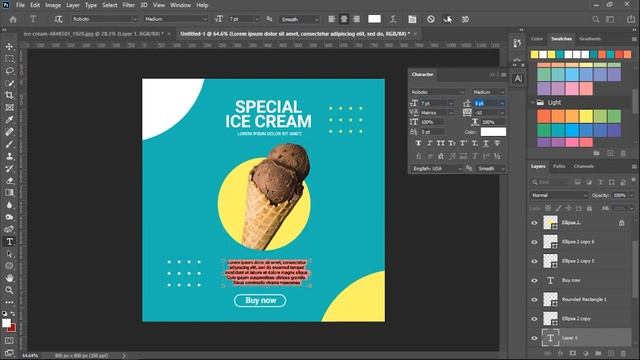
Task: Click the Home icon in options bar
Action: (x=13, y=19)
